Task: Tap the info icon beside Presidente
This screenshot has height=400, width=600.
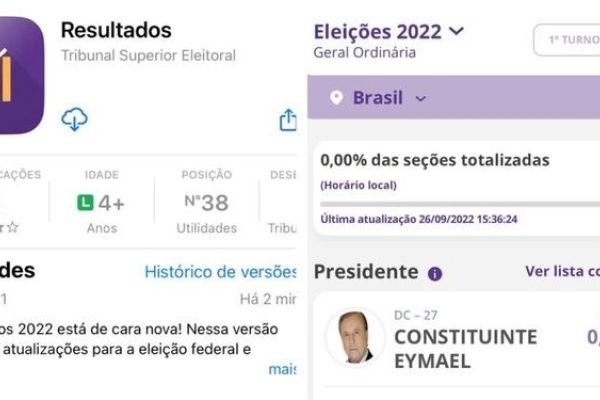Action: [435, 274]
